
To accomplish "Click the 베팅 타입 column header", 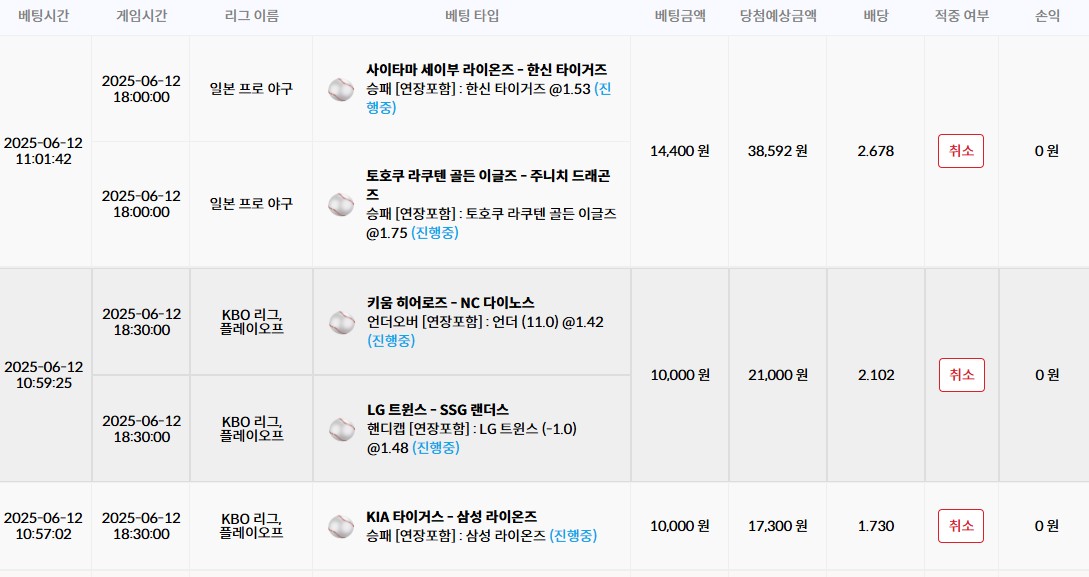I will click(472, 16).
